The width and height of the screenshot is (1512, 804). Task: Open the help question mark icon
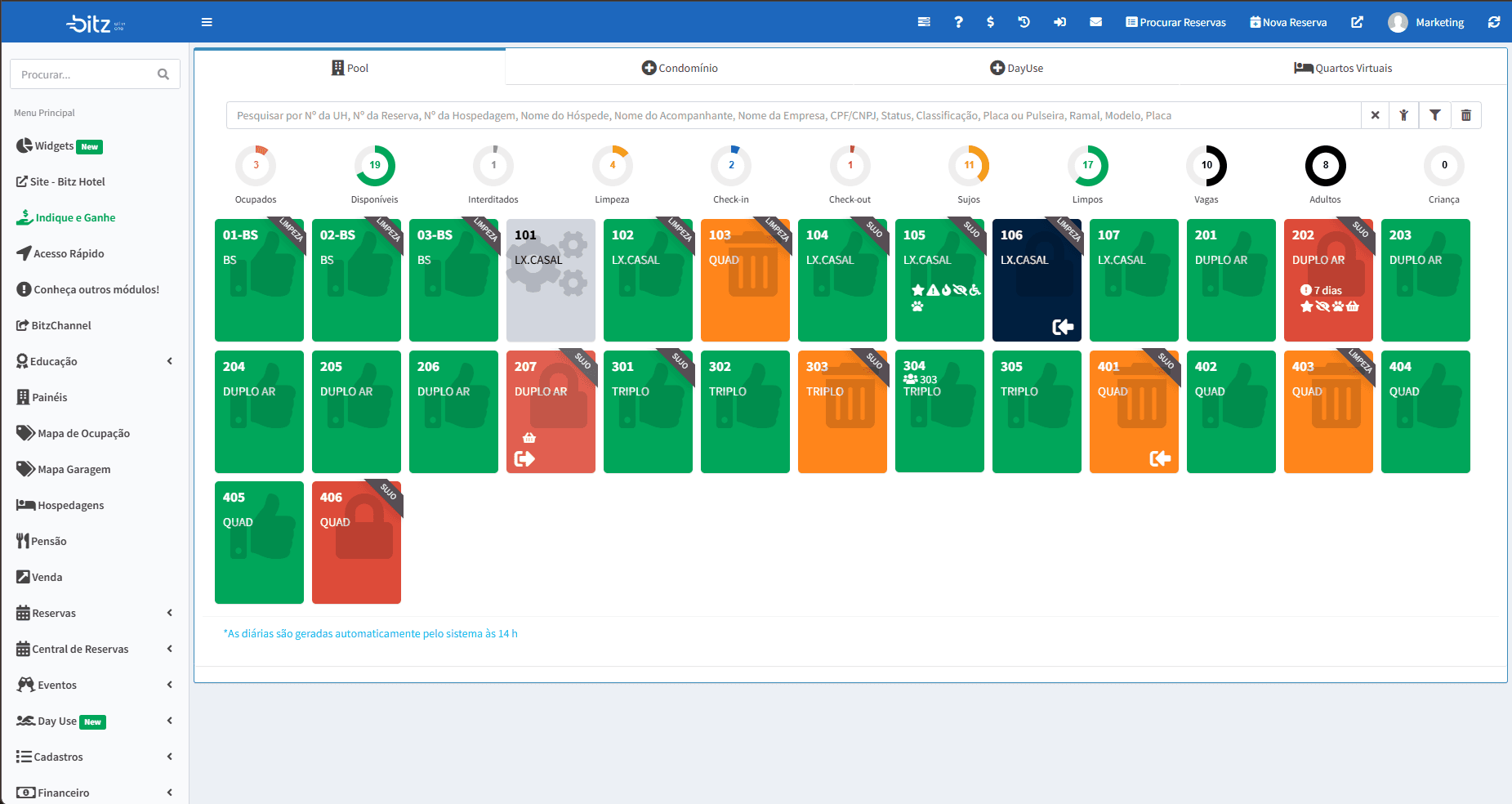(x=958, y=22)
